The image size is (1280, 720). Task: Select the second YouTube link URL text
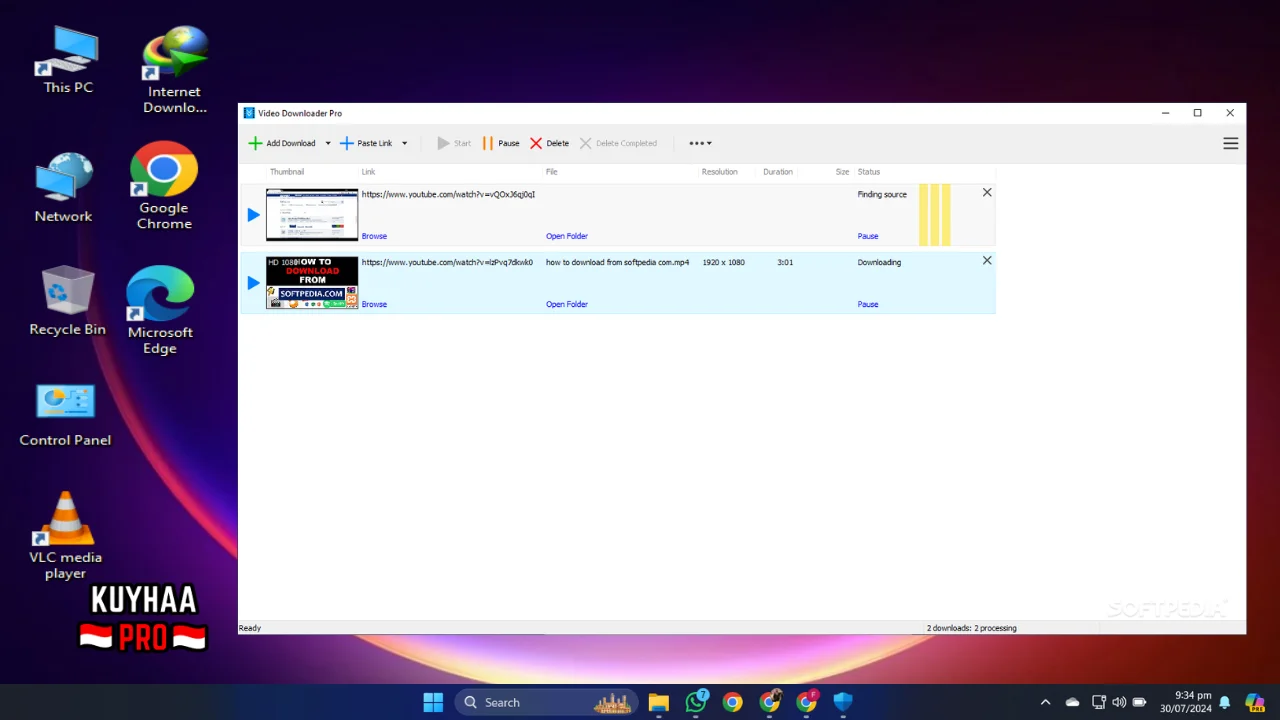coord(447,262)
